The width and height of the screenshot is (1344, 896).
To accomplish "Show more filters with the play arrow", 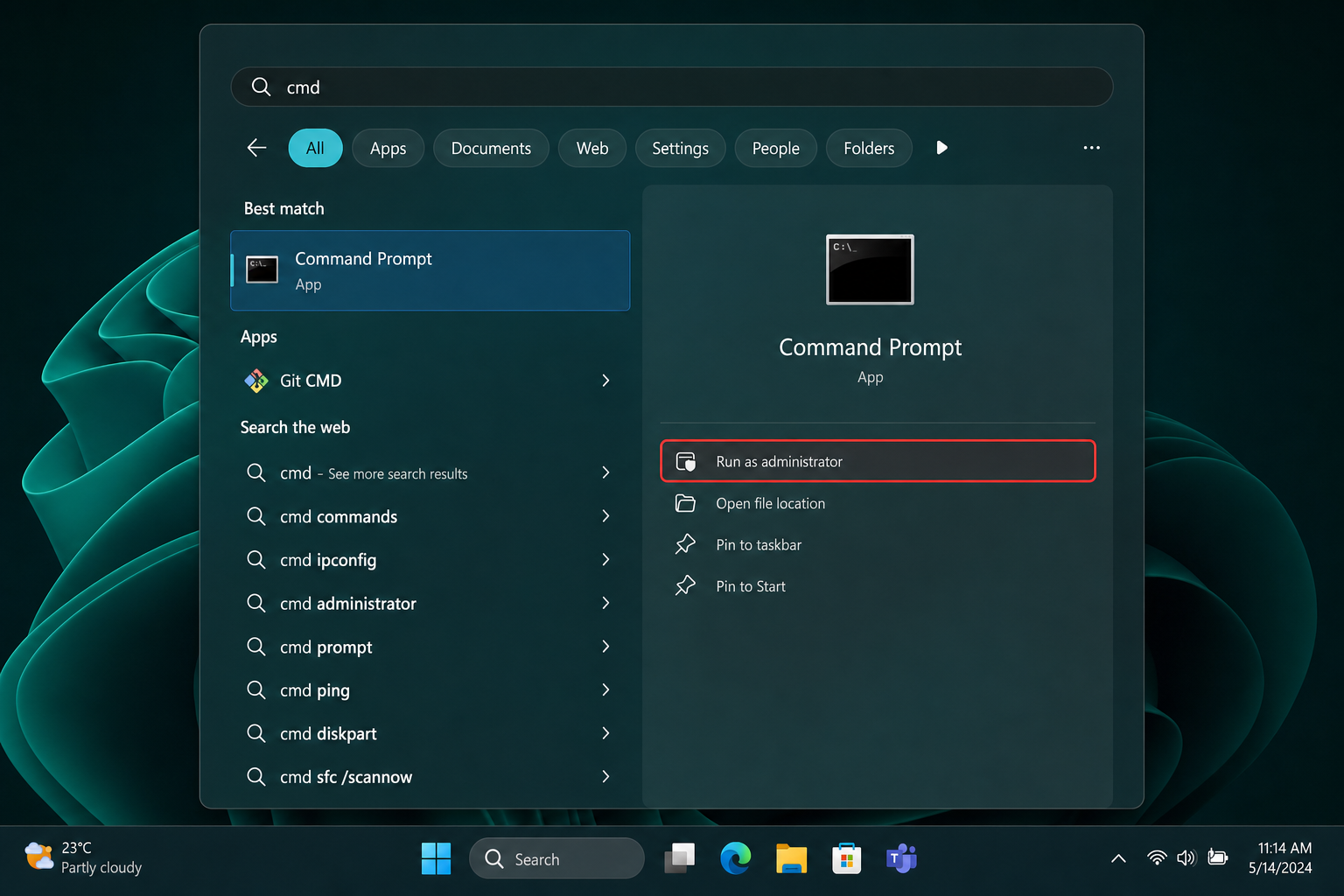I will 941,148.
